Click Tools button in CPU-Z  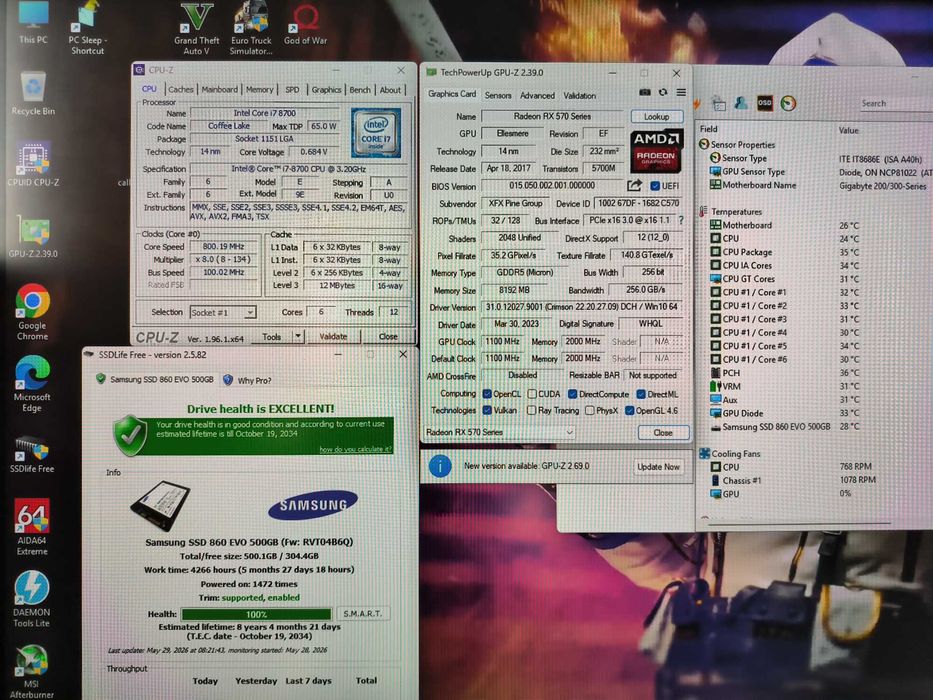[x=272, y=337]
